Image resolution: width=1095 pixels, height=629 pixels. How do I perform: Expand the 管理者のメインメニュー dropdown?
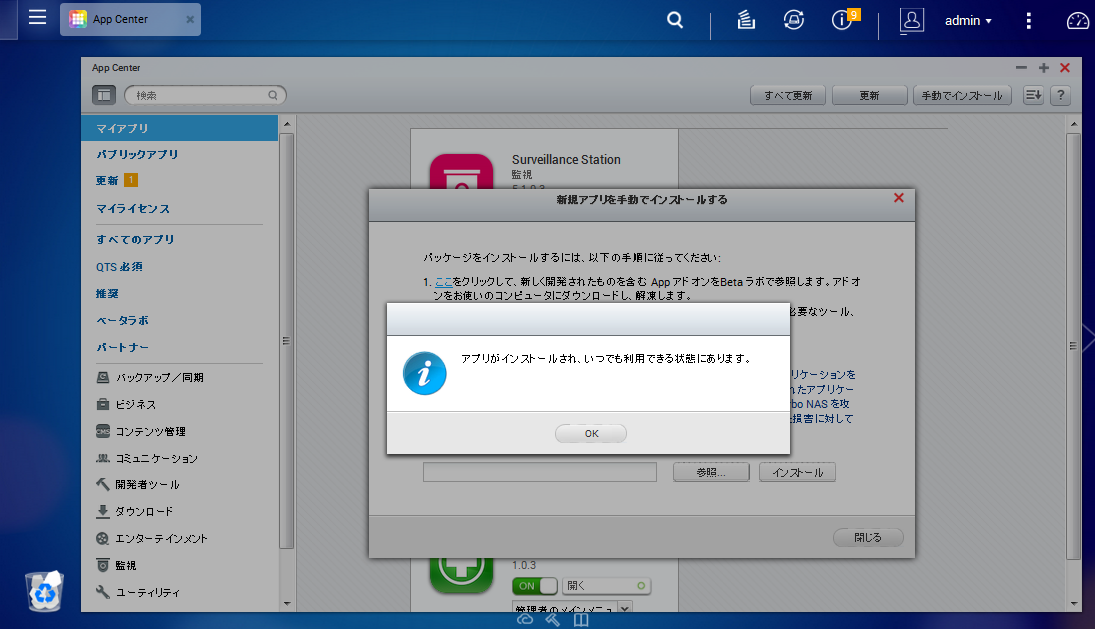click(x=625, y=608)
